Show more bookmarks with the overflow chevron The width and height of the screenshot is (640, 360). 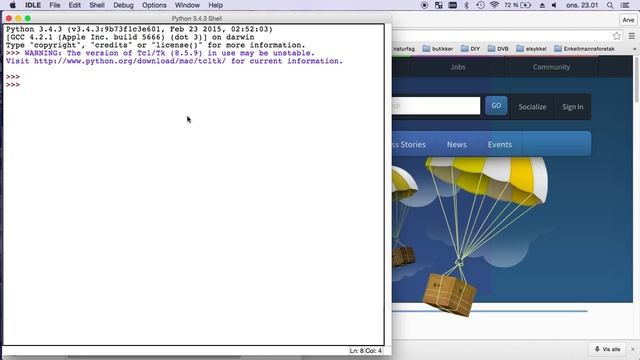(x=634, y=49)
